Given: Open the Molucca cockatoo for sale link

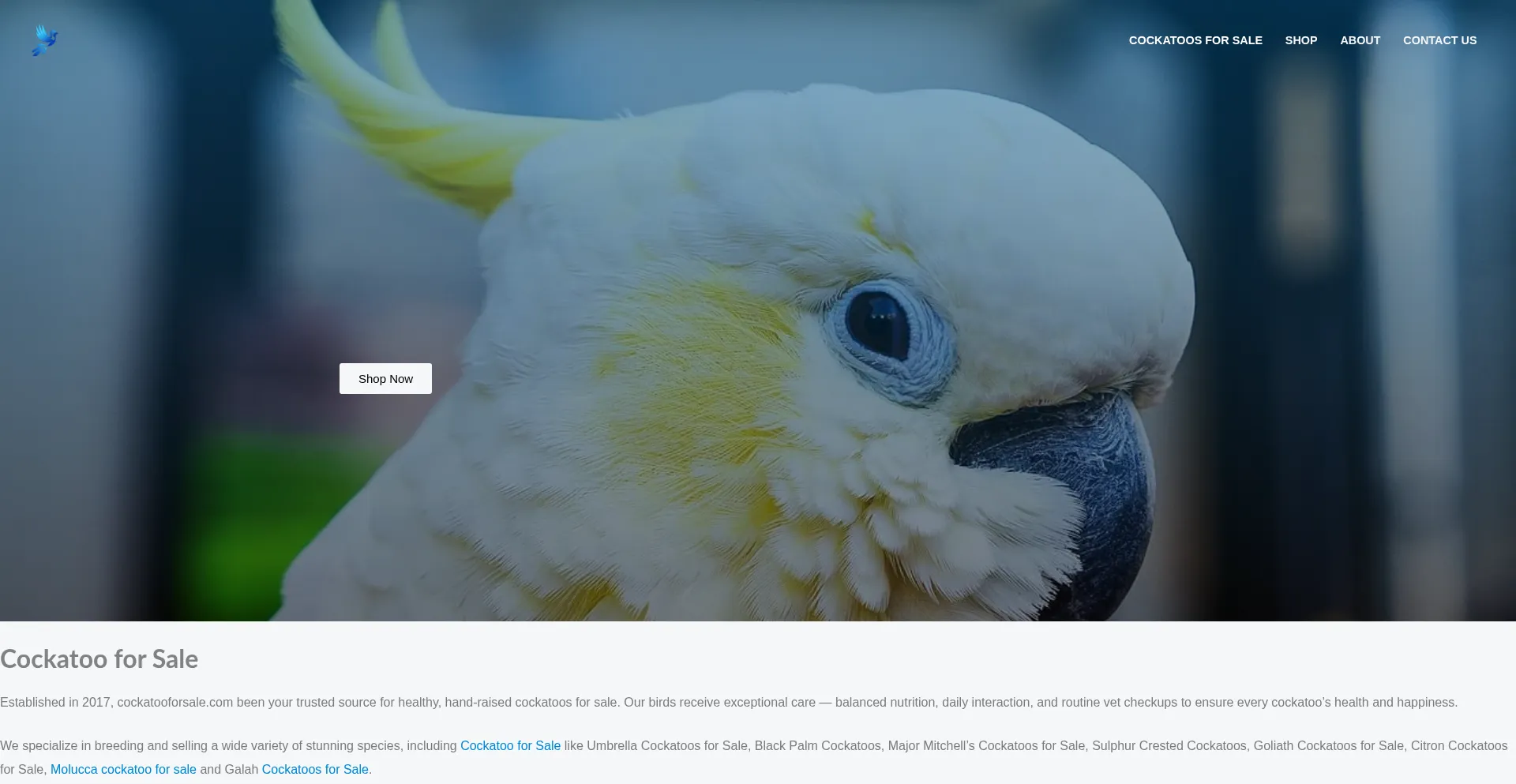Looking at the screenshot, I should coord(123,769).
